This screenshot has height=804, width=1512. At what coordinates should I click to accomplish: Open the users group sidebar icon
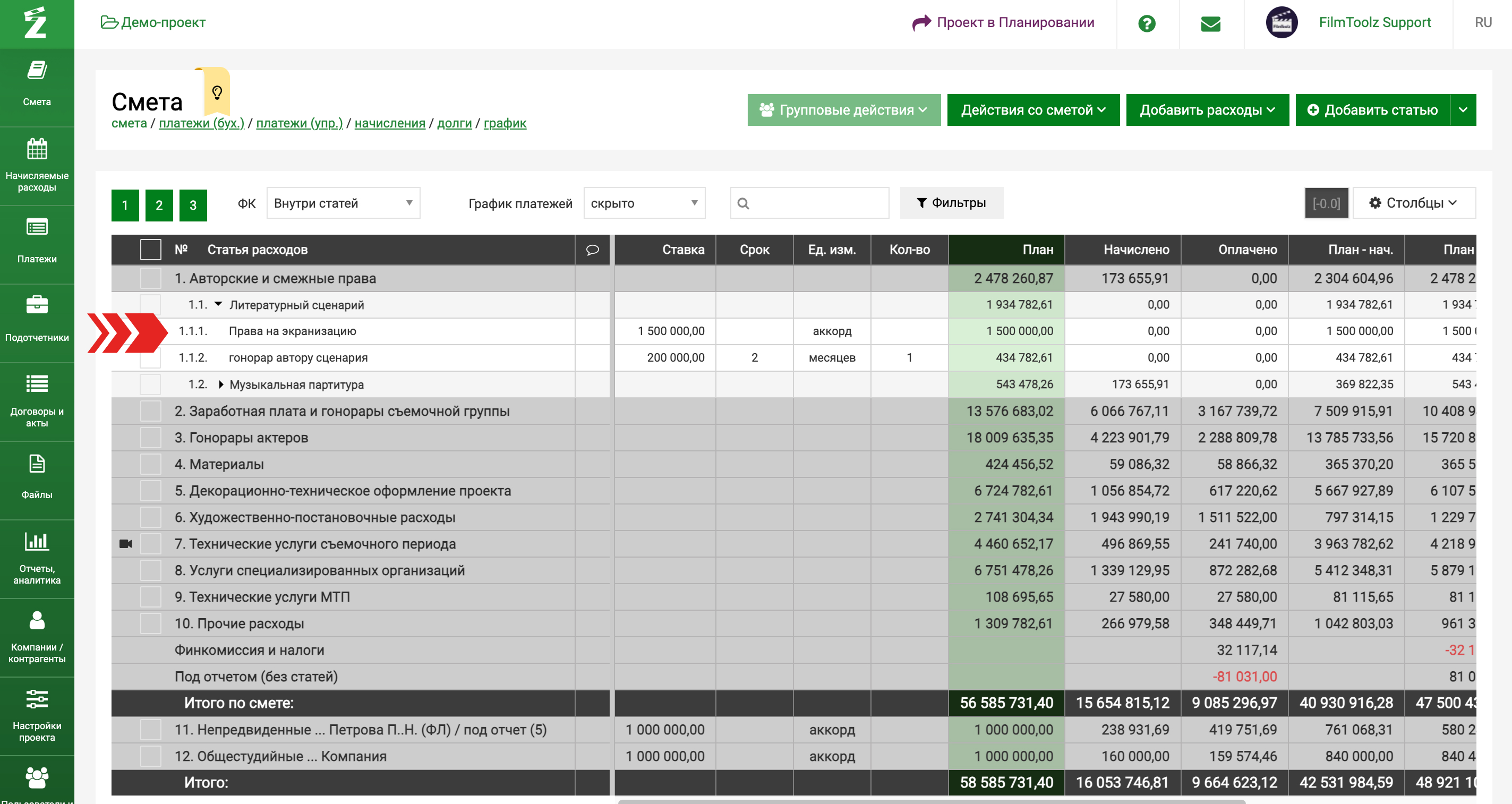(x=37, y=779)
